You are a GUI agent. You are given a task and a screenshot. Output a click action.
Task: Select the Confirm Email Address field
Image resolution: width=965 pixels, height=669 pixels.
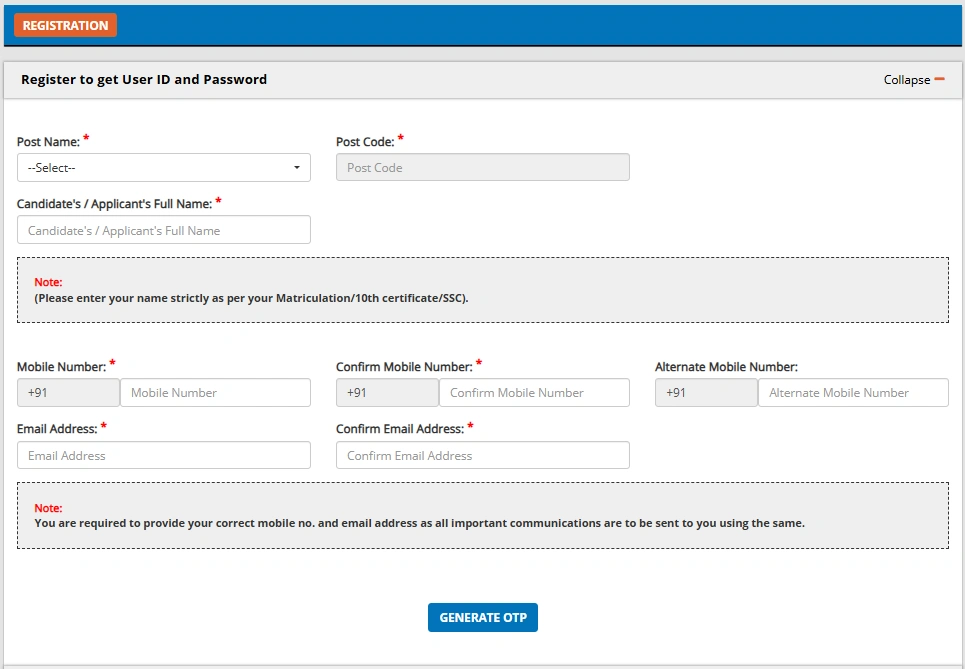click(x=482, y=456)
